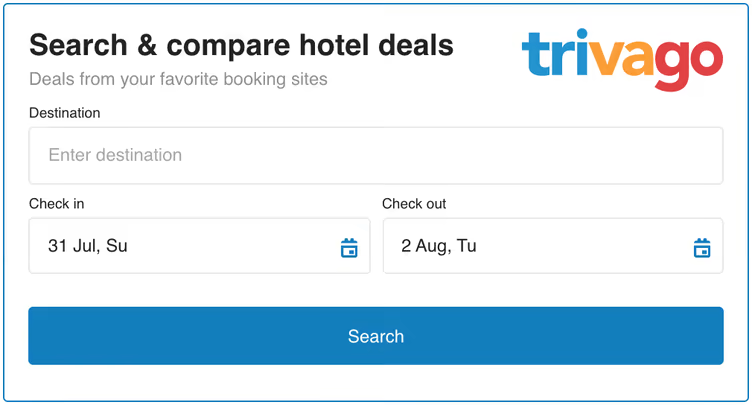This screenshot has height=405, width=752.
Task: Select the '2 Aug, Tu' date text
Action: coord(439,246)
